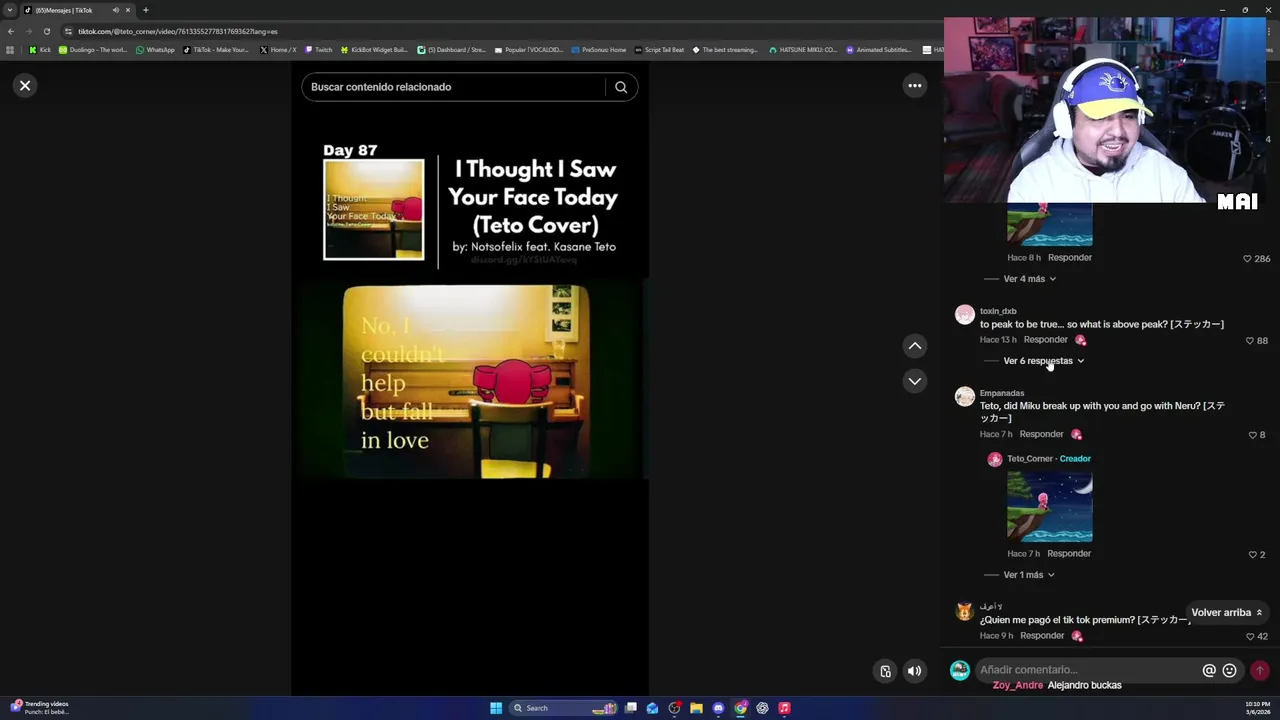Click Responder on the Hace 8 h reply

tap(1069, 257)
